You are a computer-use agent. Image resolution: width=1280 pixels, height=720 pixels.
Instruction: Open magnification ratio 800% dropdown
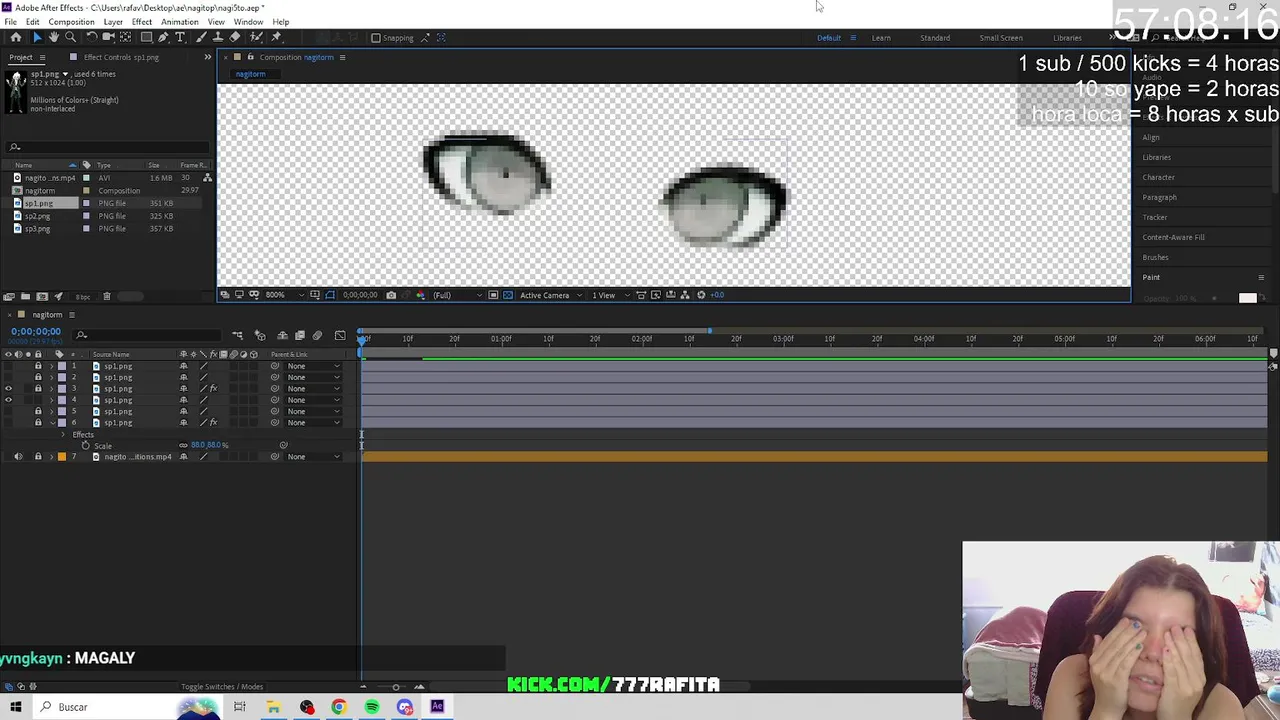[285, 295]
